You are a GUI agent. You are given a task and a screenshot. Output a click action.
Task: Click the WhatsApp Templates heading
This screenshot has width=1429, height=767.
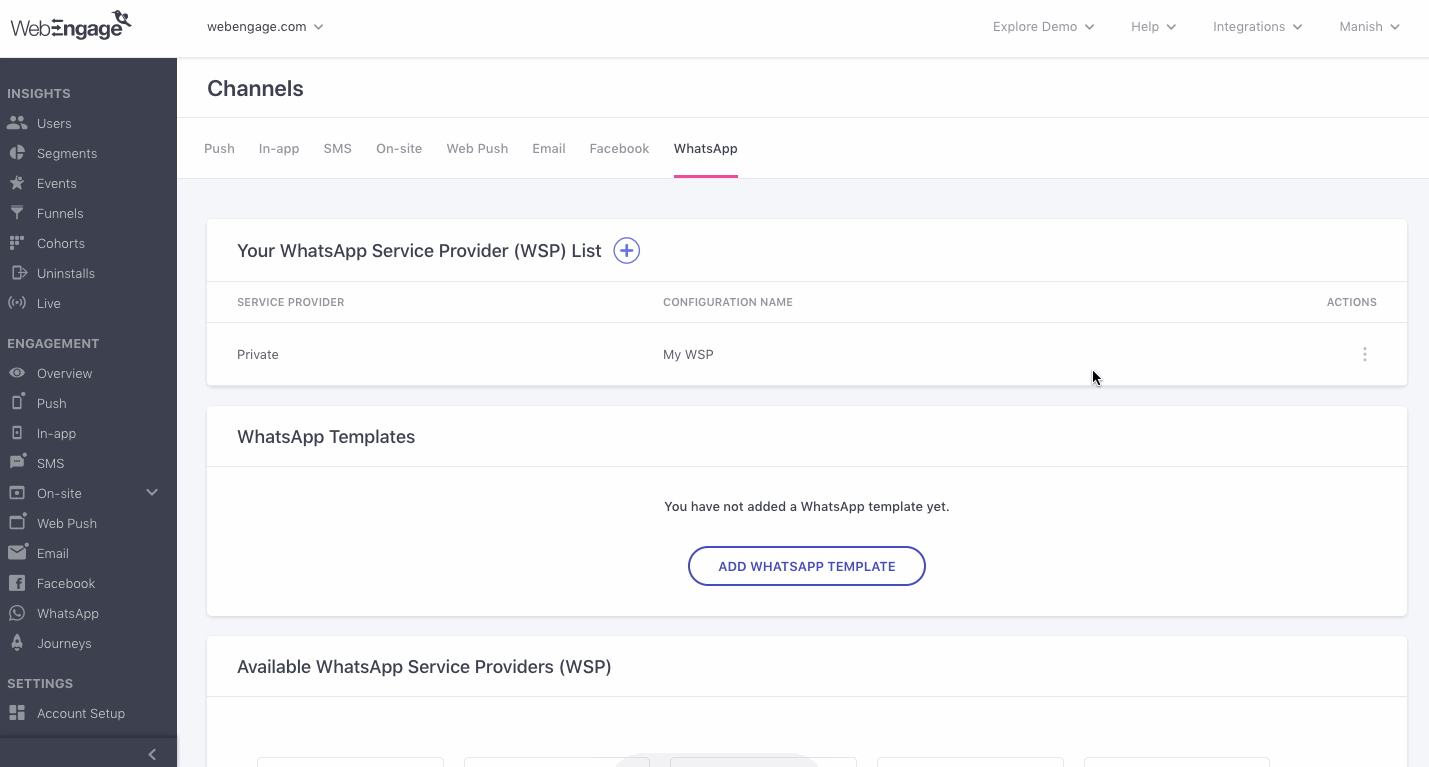[326, 437]
